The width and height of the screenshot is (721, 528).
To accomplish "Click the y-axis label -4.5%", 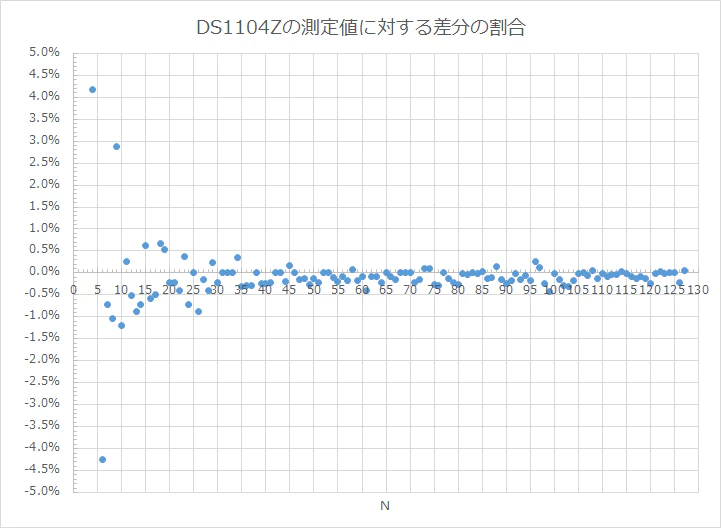I will coord(43,469).
